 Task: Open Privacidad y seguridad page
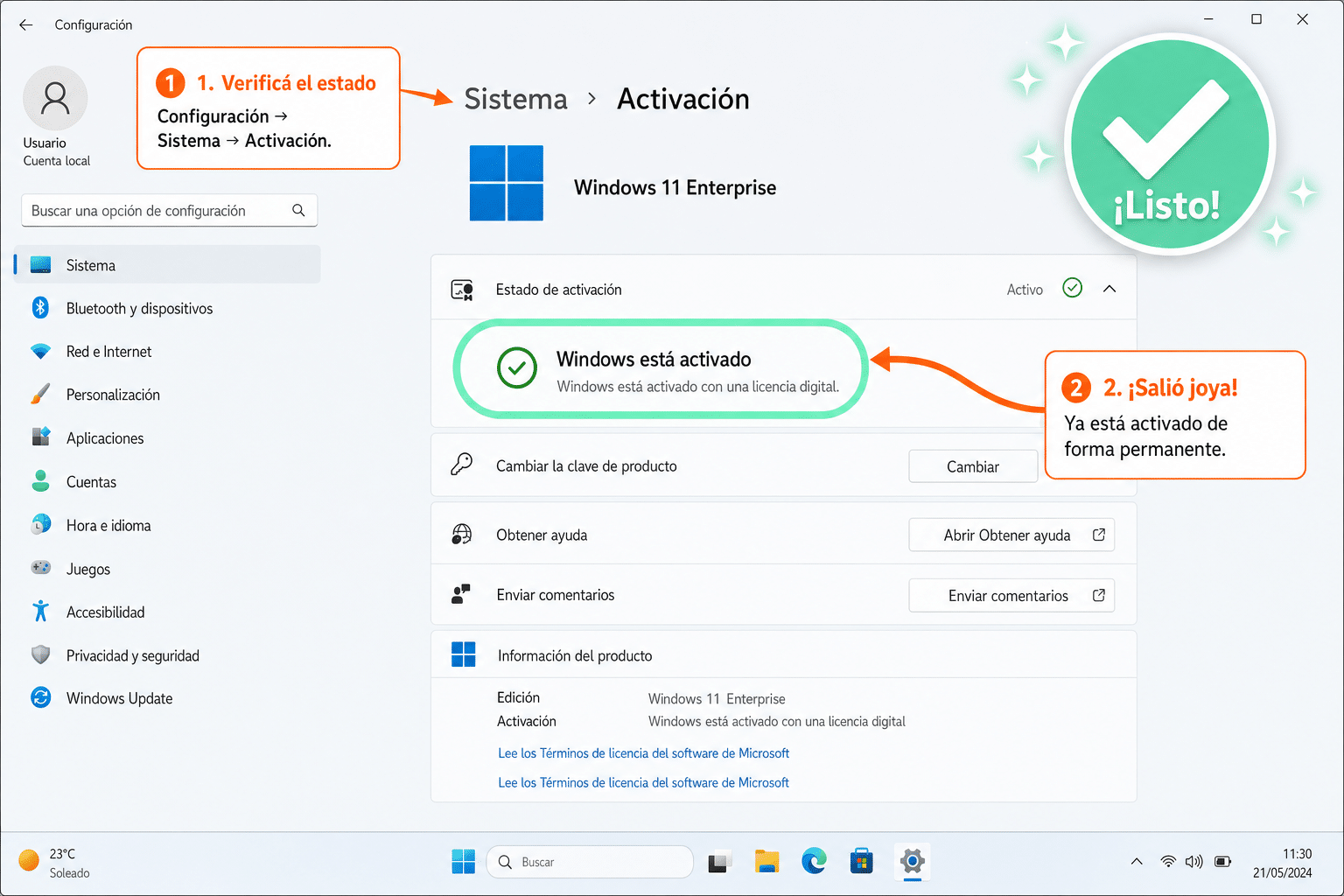click(167, 655)
